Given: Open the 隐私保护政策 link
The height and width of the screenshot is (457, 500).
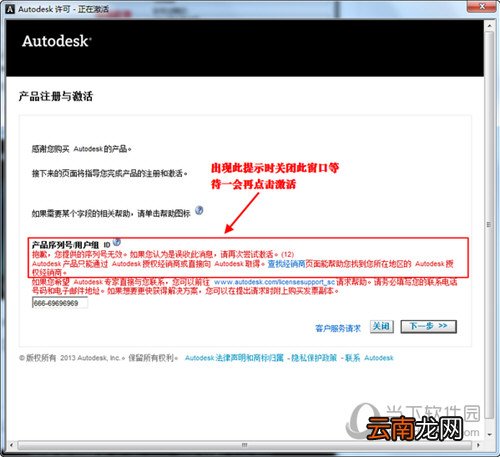Looking at the screenshot, I should (x=314, y=358).
